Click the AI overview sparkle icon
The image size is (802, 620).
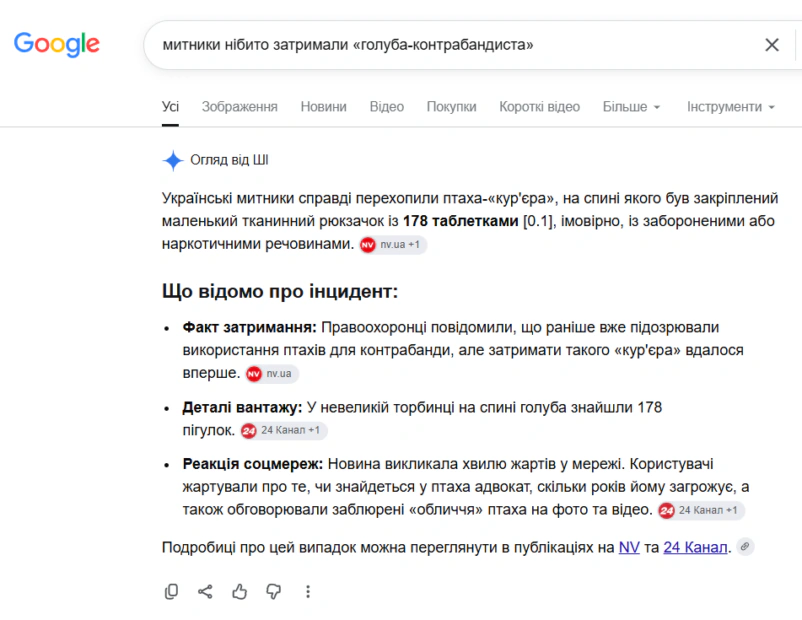[173, 161]
